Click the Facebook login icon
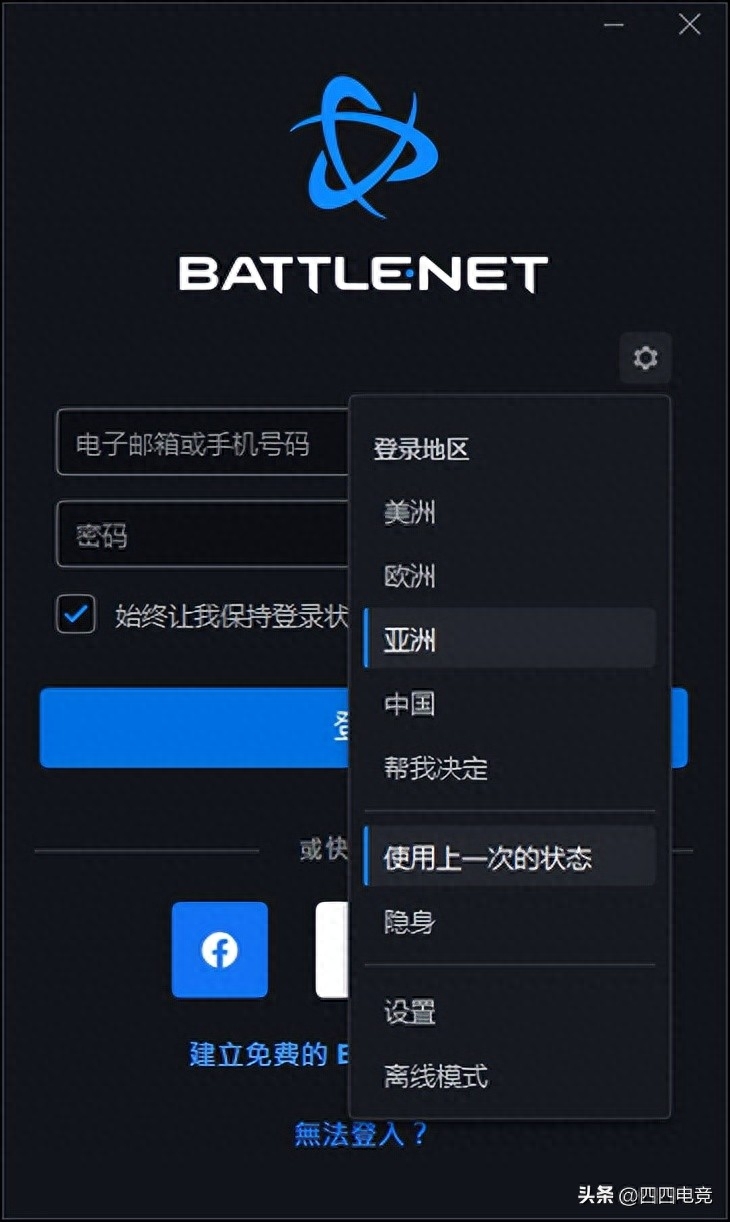 tap(219, 950)
